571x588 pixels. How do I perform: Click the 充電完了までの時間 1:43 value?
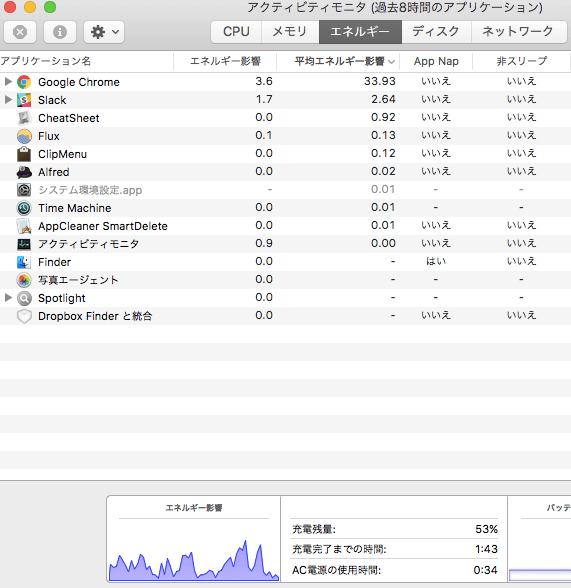pyautogui.click(x=486, y=549)
